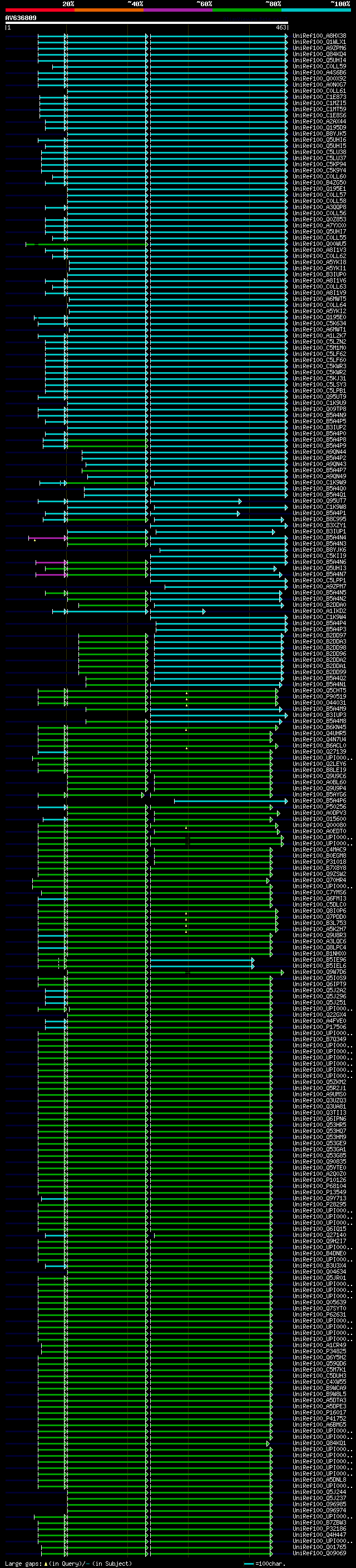Select hit label UniRef100_A4S6B6
The width and height of the screenshot is (356, 1568).
[x=319, y=72]
